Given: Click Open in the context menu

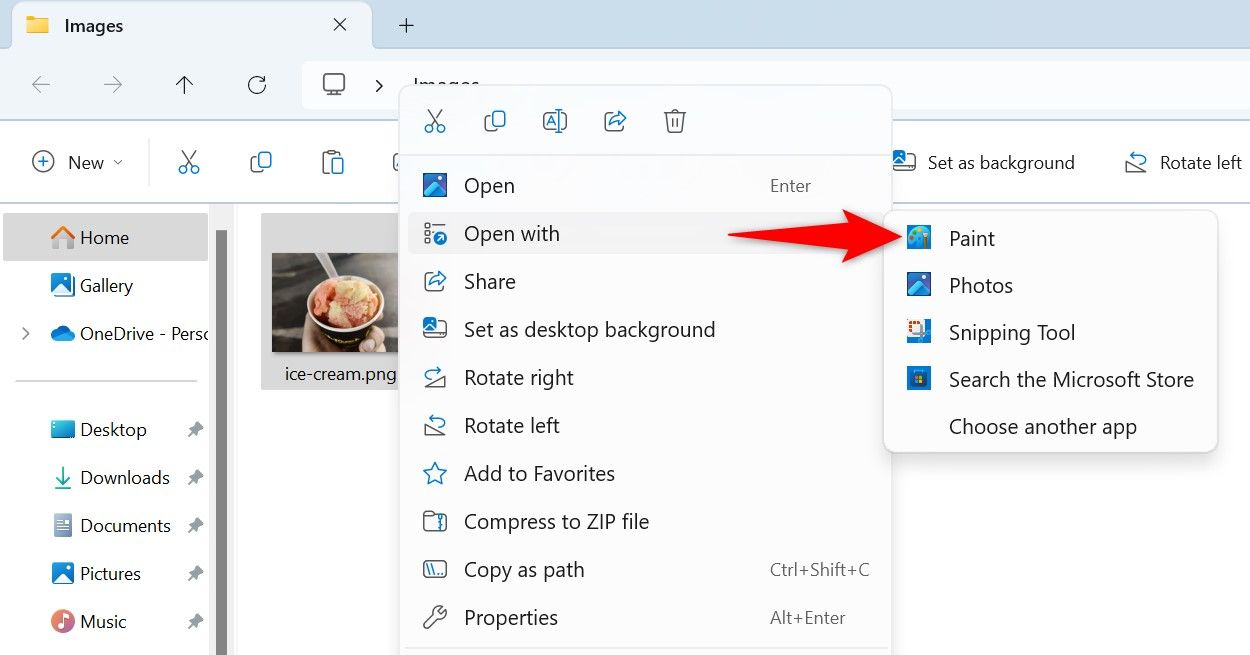Looking at the screenshot, I should [x=645, y=186].
